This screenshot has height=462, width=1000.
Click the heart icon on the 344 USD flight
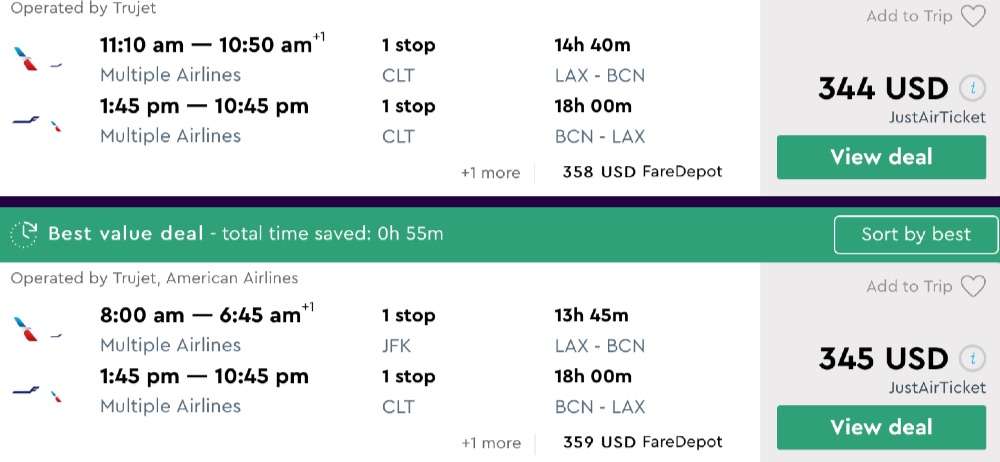coord(973,17)
